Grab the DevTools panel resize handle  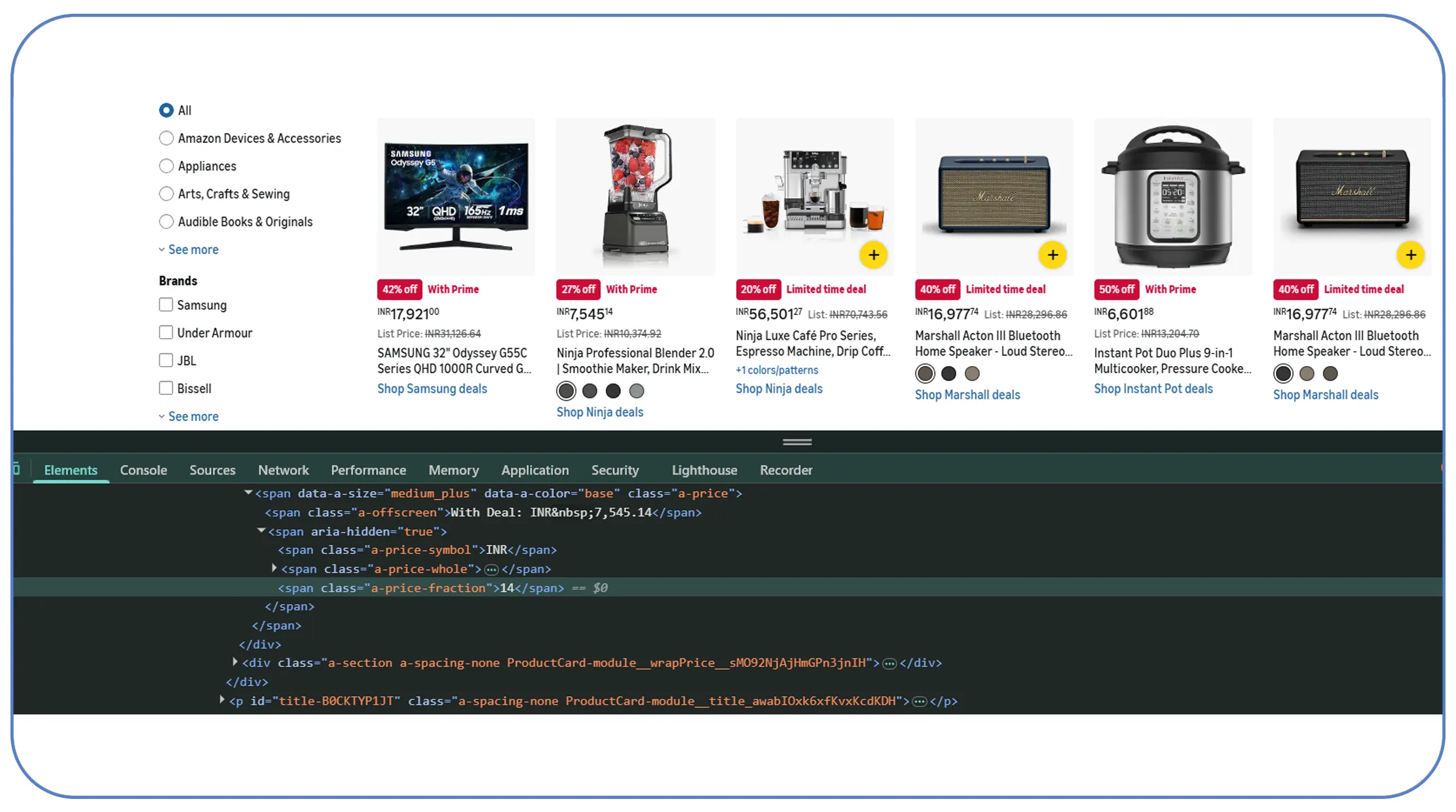click(x=797, y=442)
